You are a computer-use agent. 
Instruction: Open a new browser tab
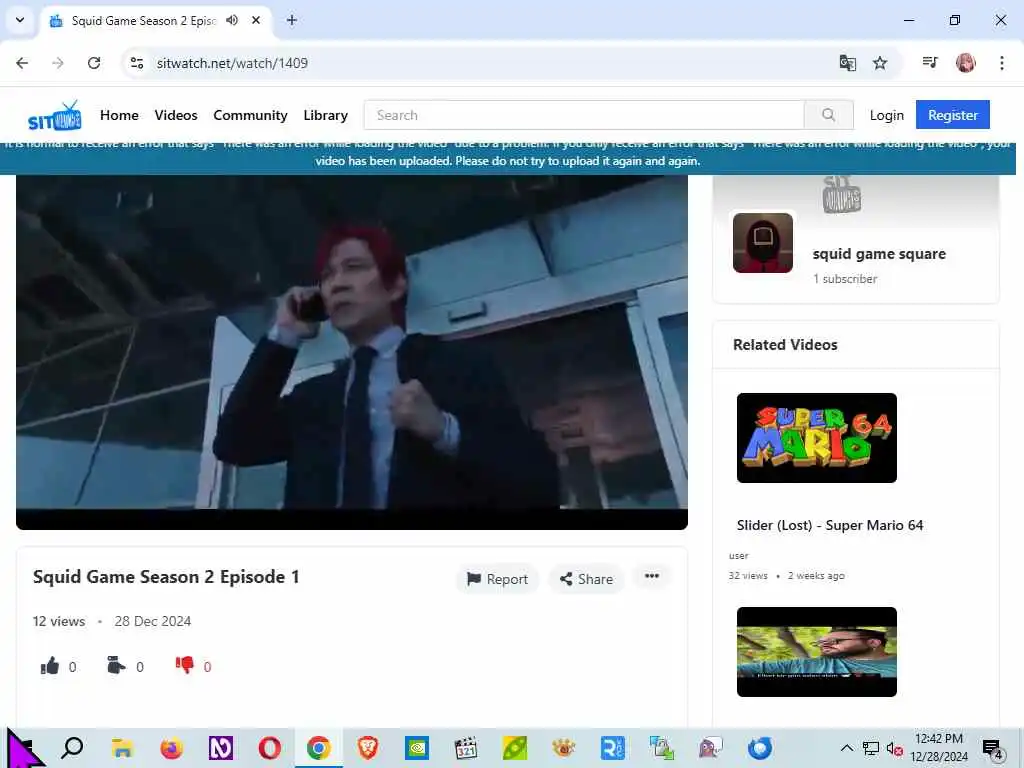(292, 20)
